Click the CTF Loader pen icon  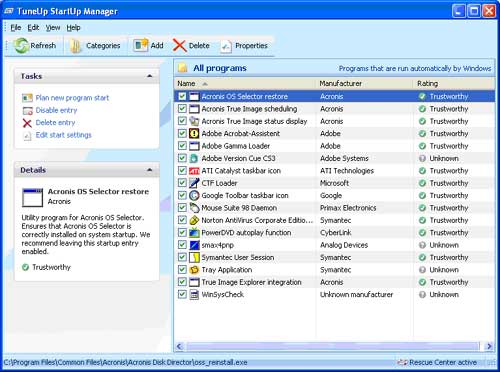(194, 183)
